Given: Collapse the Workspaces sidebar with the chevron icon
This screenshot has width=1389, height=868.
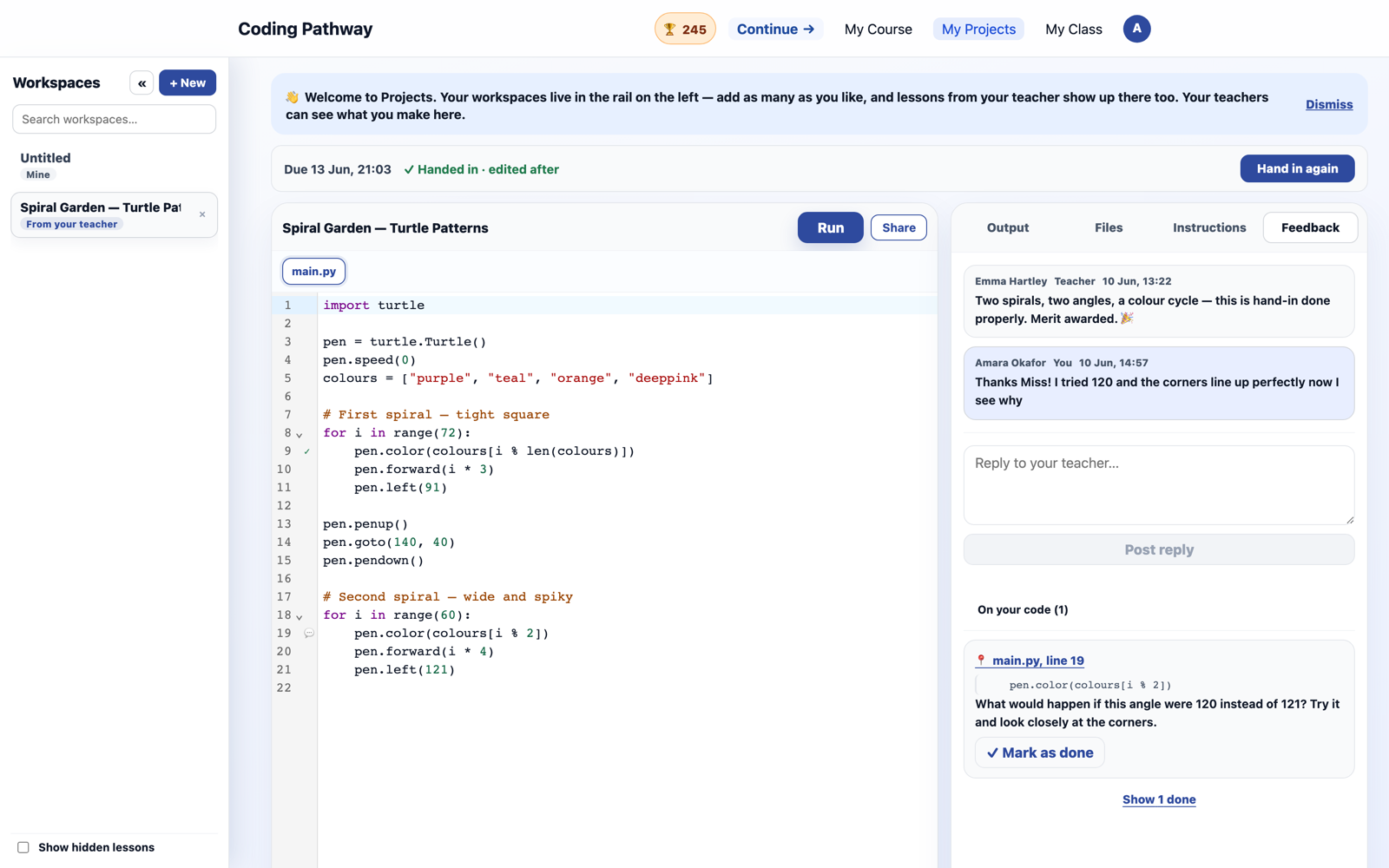Looking at the screenshot, I should point(142,83).
